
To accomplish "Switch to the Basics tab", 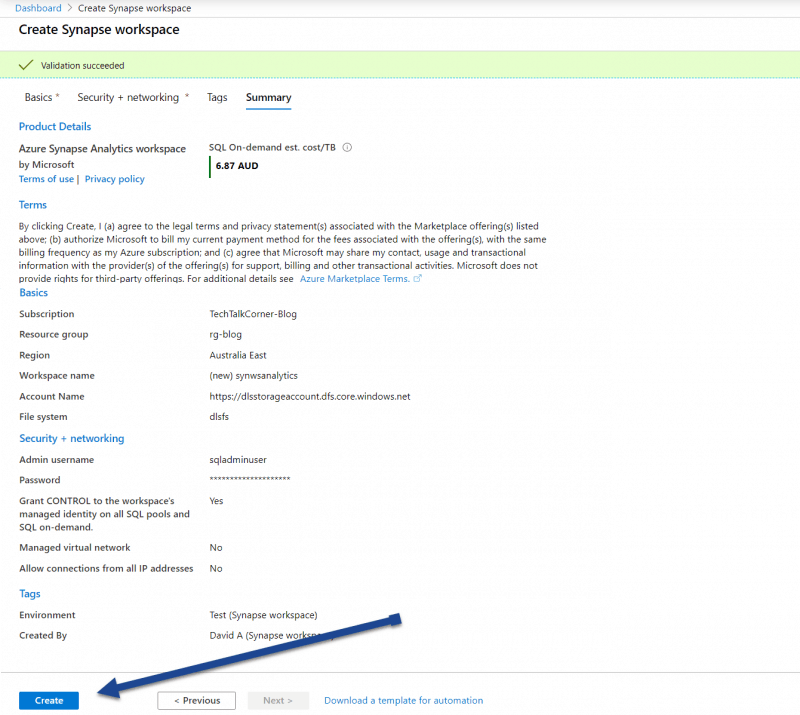I will [40, 97].
